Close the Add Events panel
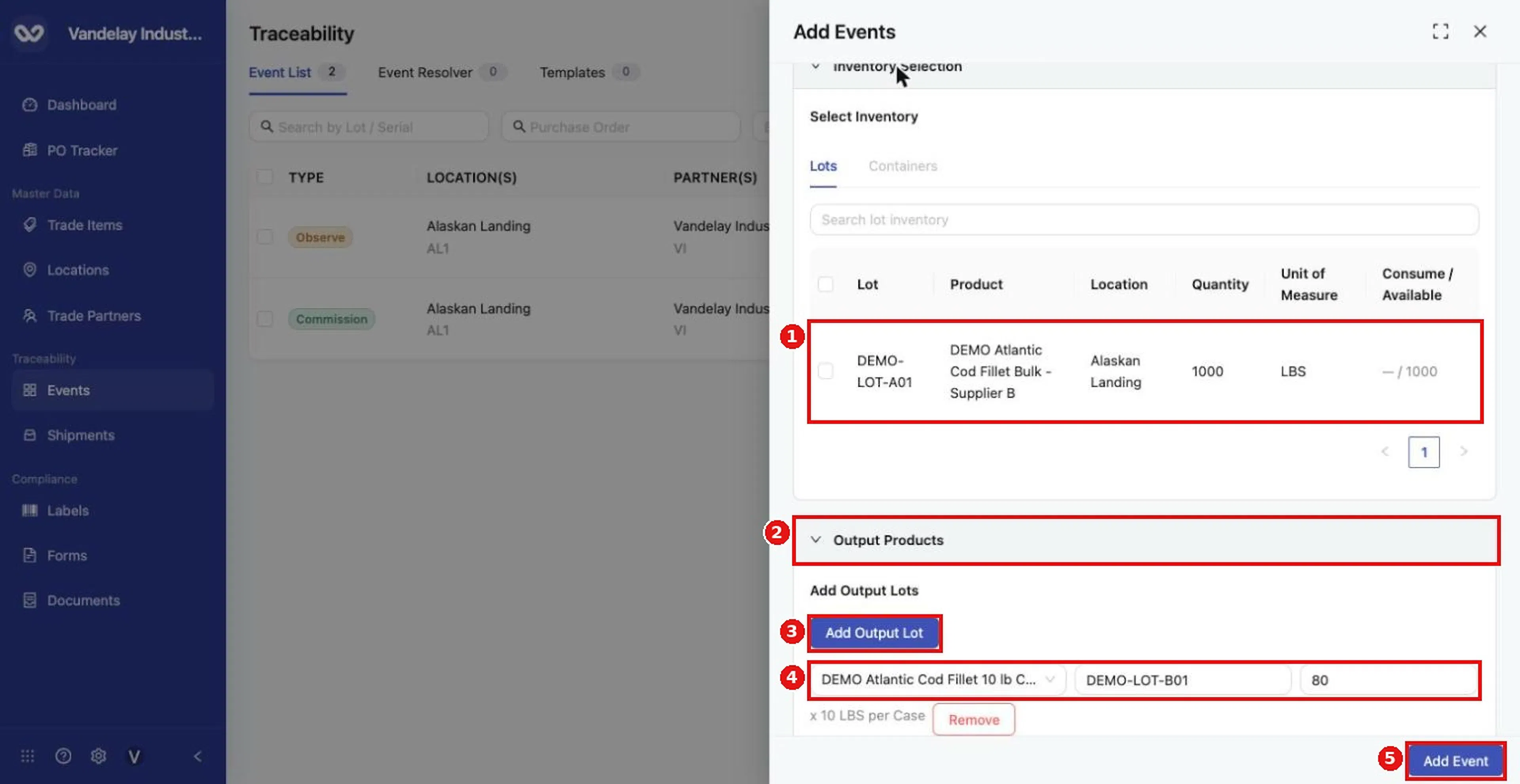The height and width of the screenshot is (784, 1520). [1480, 31]
